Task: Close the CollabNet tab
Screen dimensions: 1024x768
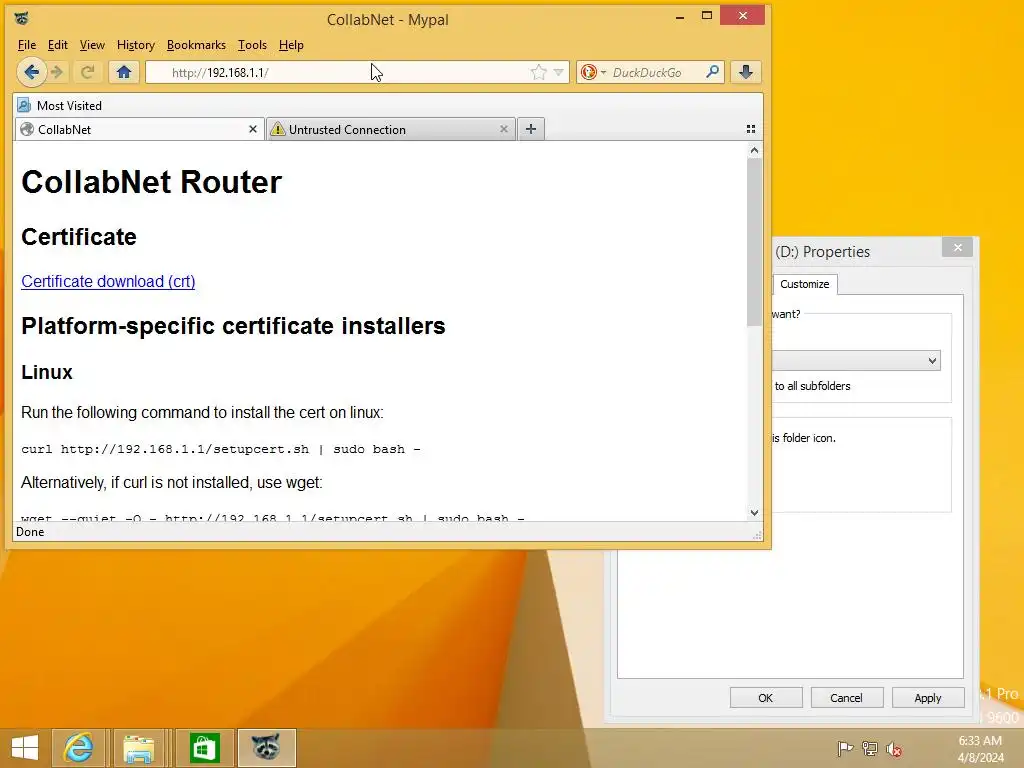Action: point(253,129)
